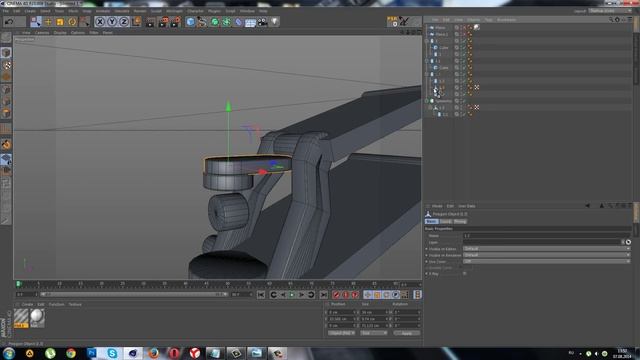Add a light object

pos(275,22)
